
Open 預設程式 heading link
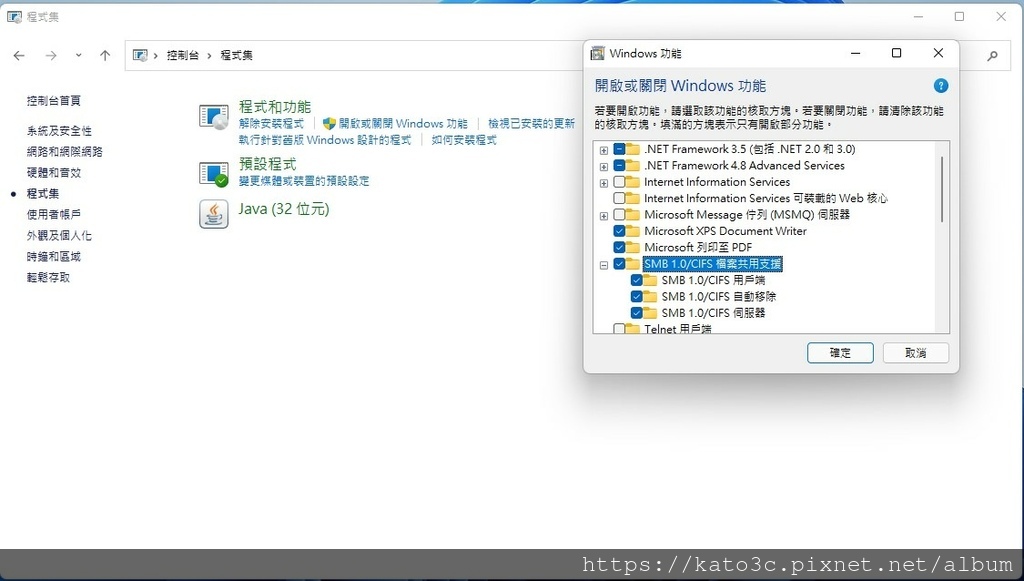click(268, 164)
